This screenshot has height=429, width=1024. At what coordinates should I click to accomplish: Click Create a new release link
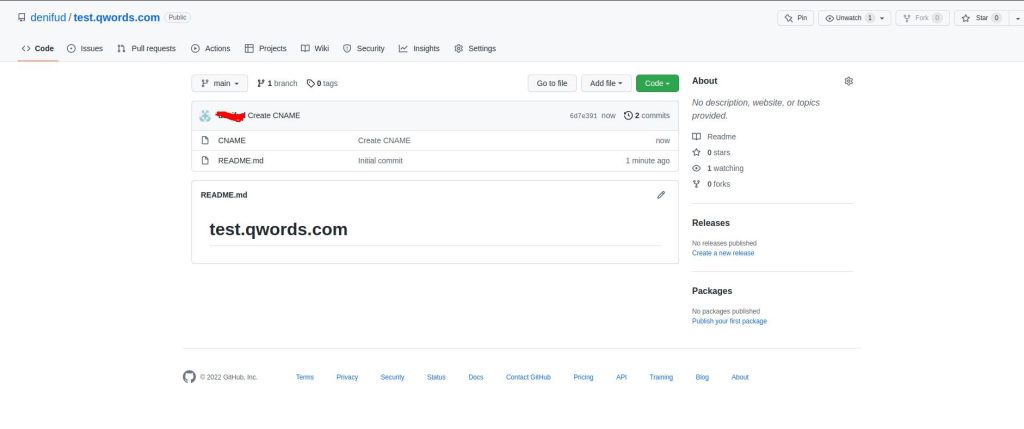point(723,253)
